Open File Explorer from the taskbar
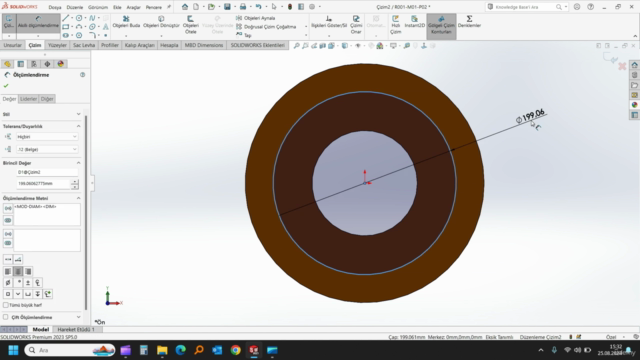This screenshot has height=360, width=640. [x=162, y=350]
